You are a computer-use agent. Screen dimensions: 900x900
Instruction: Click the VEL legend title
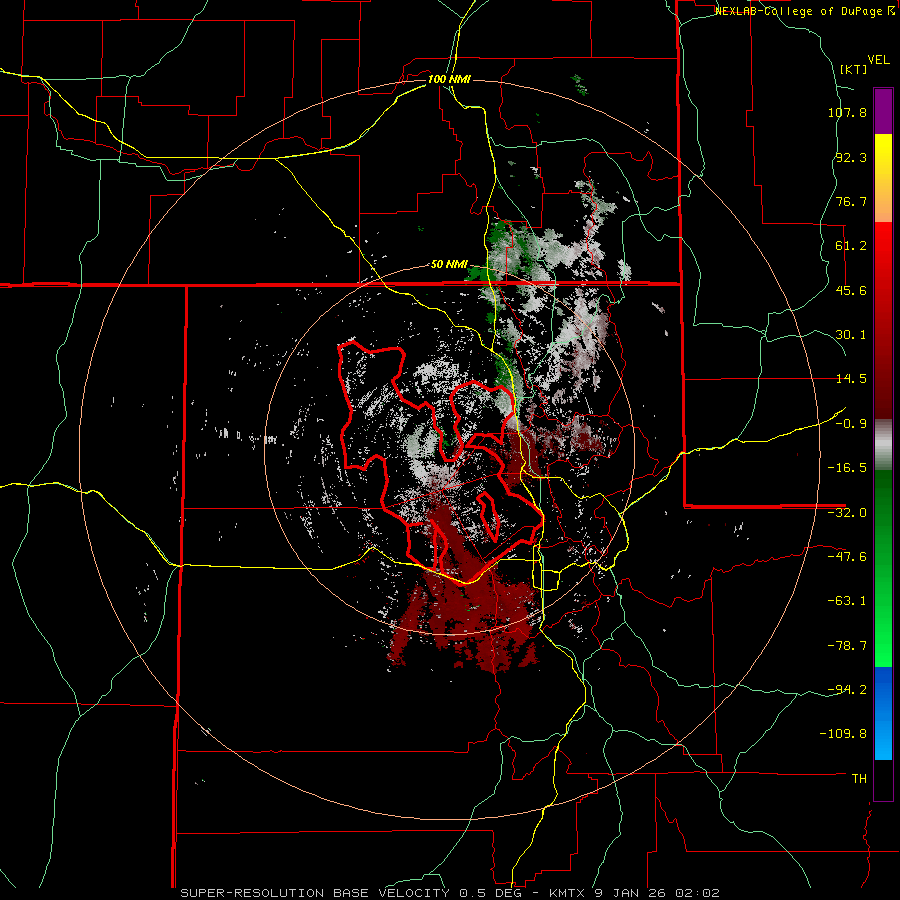pos(878,60)
